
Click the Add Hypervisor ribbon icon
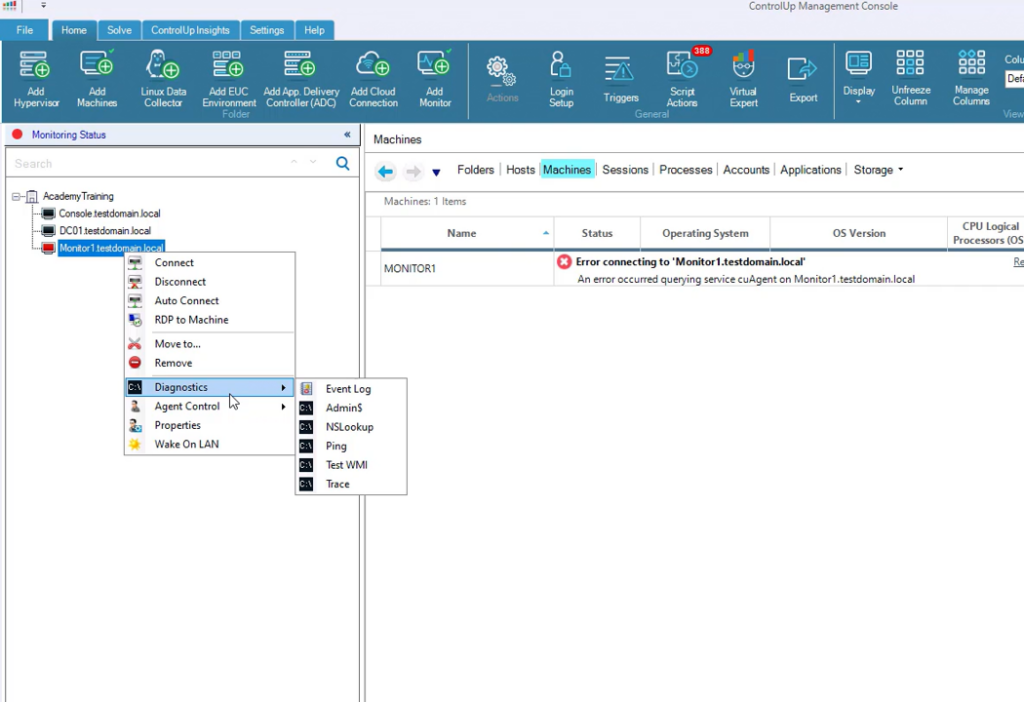[35, 66]
